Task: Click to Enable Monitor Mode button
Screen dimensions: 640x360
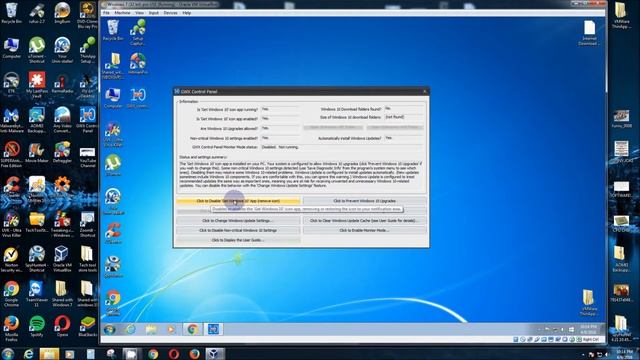Action: [364, 230]
